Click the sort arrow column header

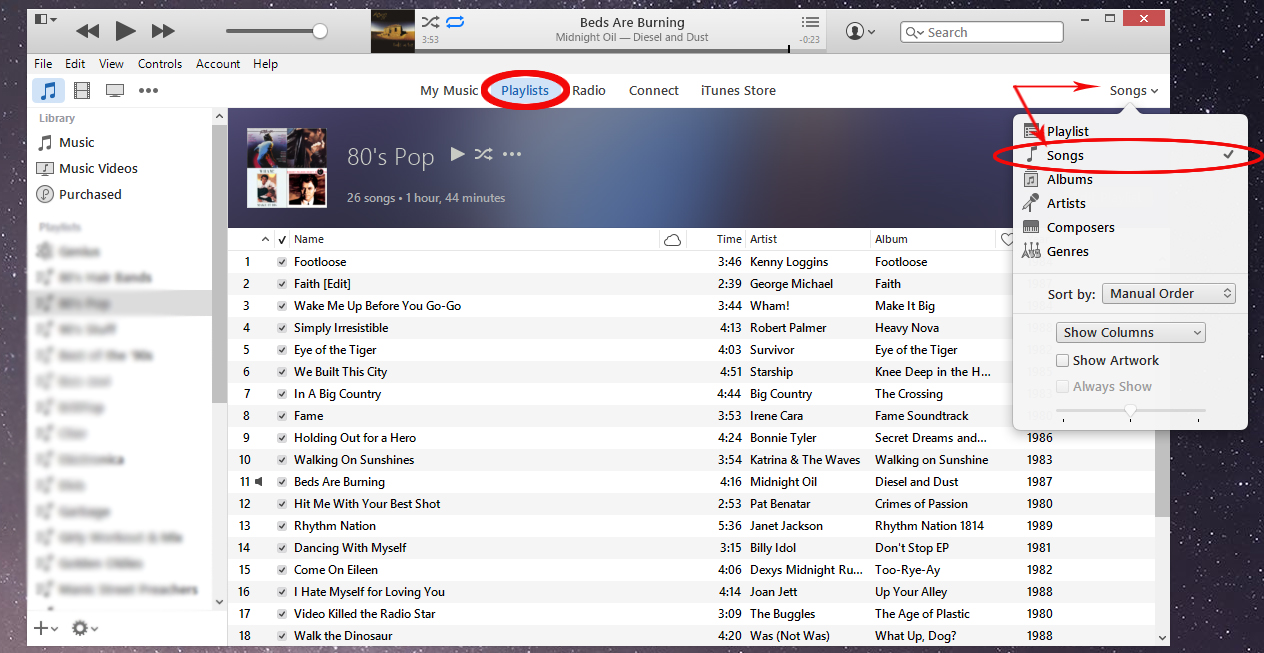coord(265,239)
